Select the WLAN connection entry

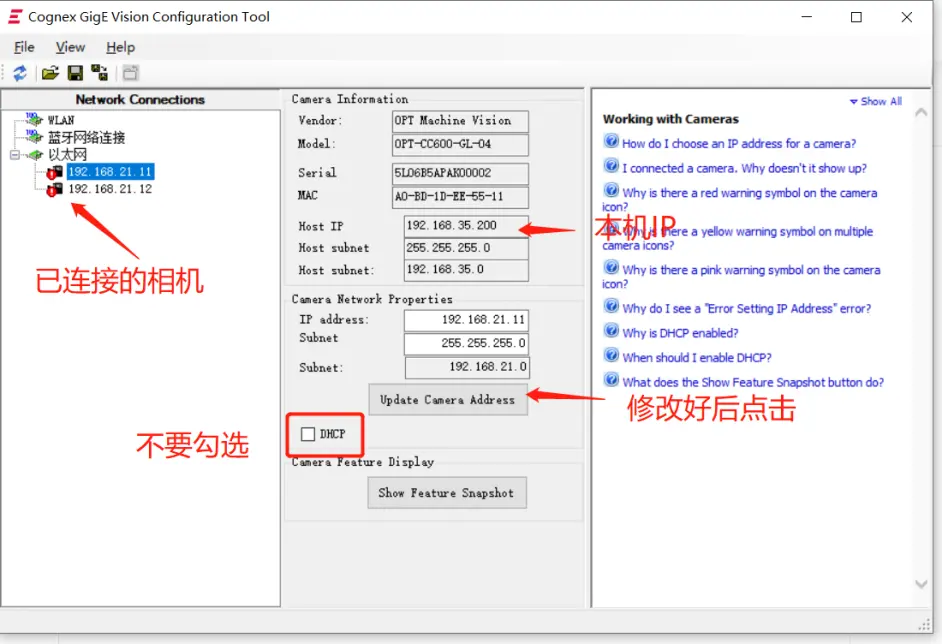(61, 120)
